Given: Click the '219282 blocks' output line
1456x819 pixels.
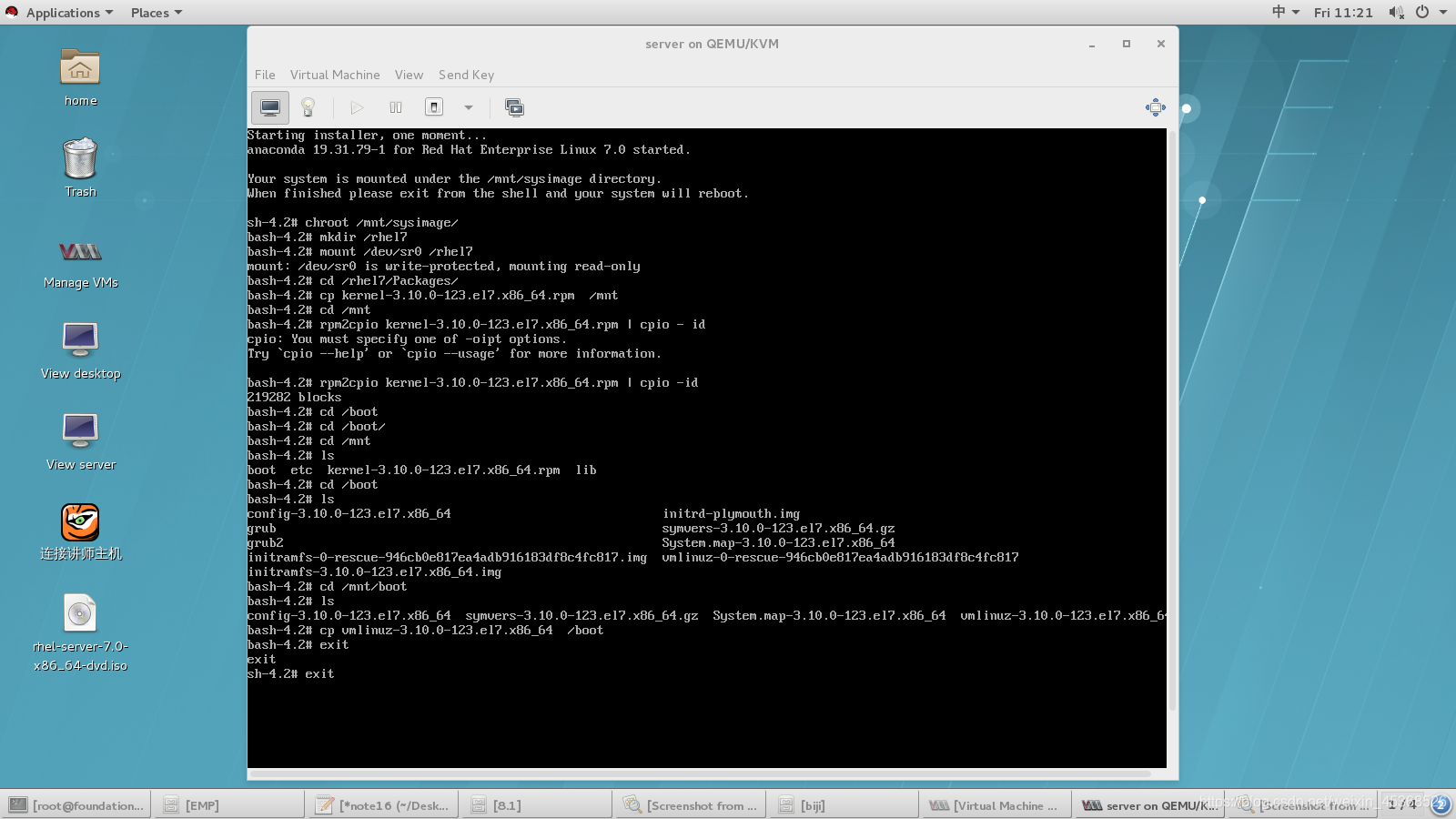Looking at the screenshot, I should [295, 398].
